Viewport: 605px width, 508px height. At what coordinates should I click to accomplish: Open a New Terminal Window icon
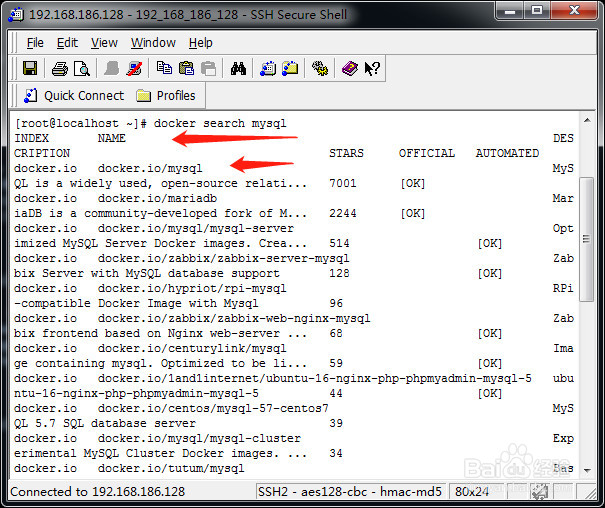(x=268, y=69)
